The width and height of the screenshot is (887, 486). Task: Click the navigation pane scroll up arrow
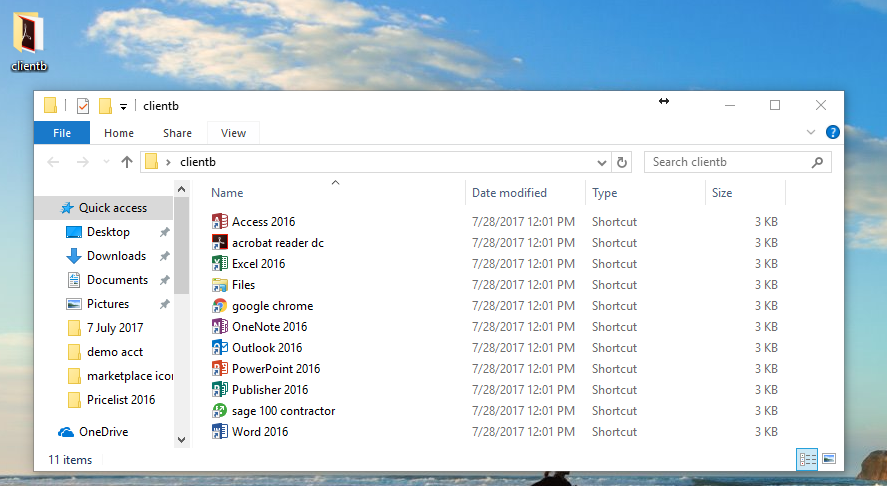(181, 189)
